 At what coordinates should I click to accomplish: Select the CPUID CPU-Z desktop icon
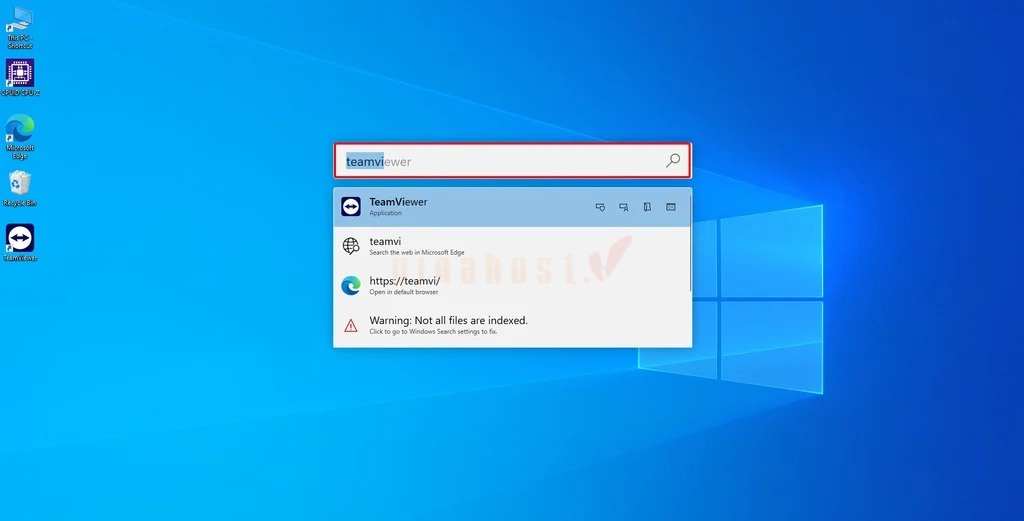click(20, 78)
